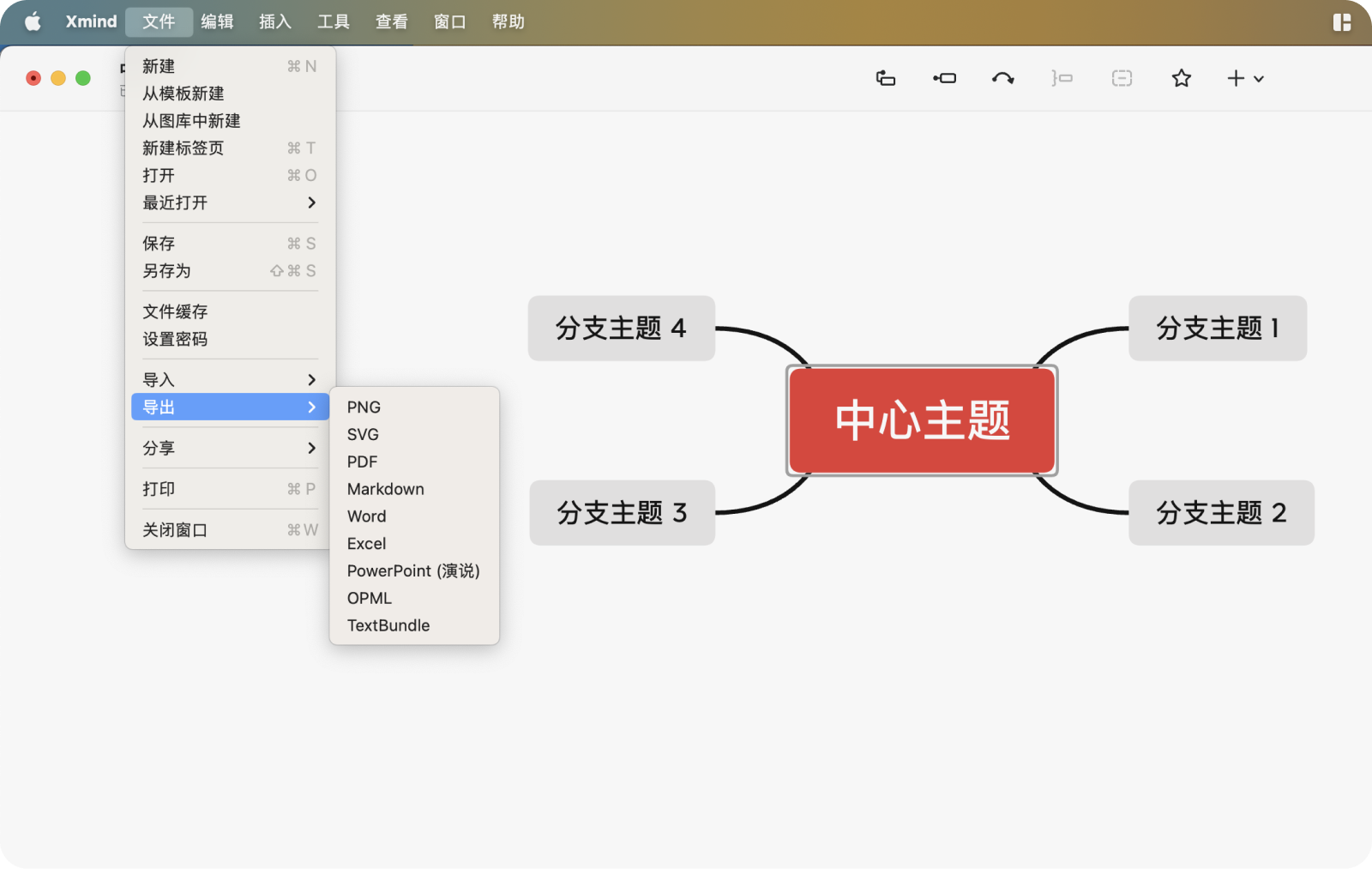The height and width of the screenshot is (869, 1372).
Task: Select PDF export option
Action: pos(362,462)
